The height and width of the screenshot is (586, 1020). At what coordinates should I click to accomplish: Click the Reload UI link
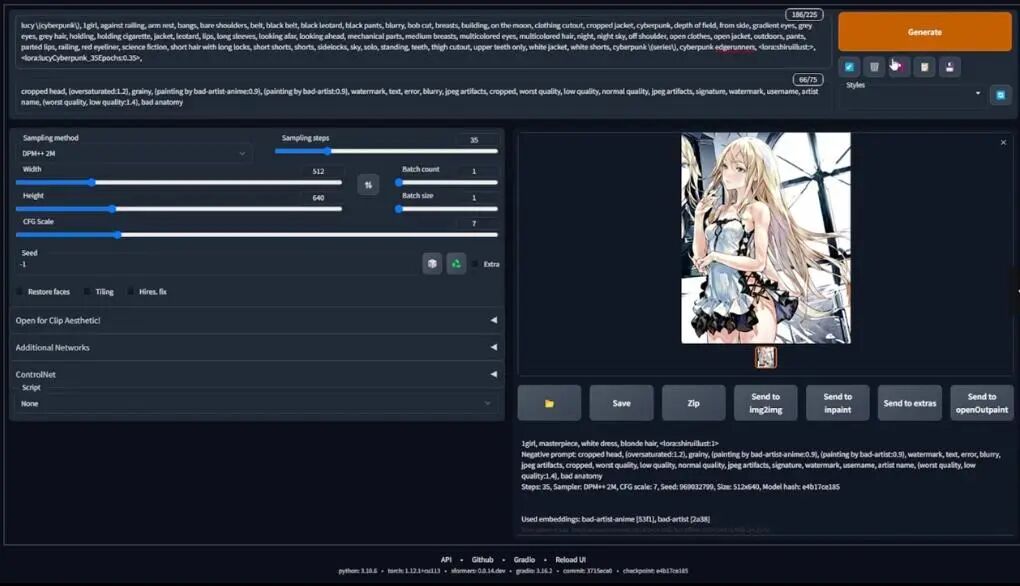(x=570, y=559)
